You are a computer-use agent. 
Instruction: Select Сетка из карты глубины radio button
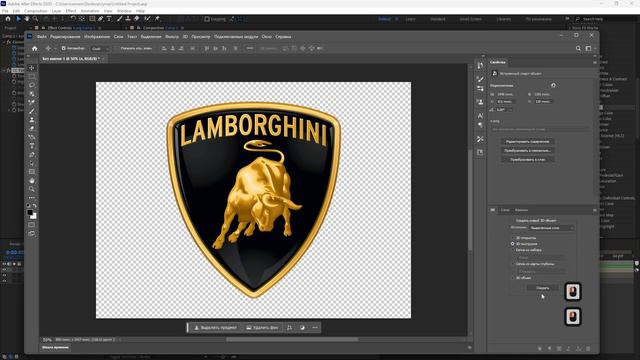[513, 264]
